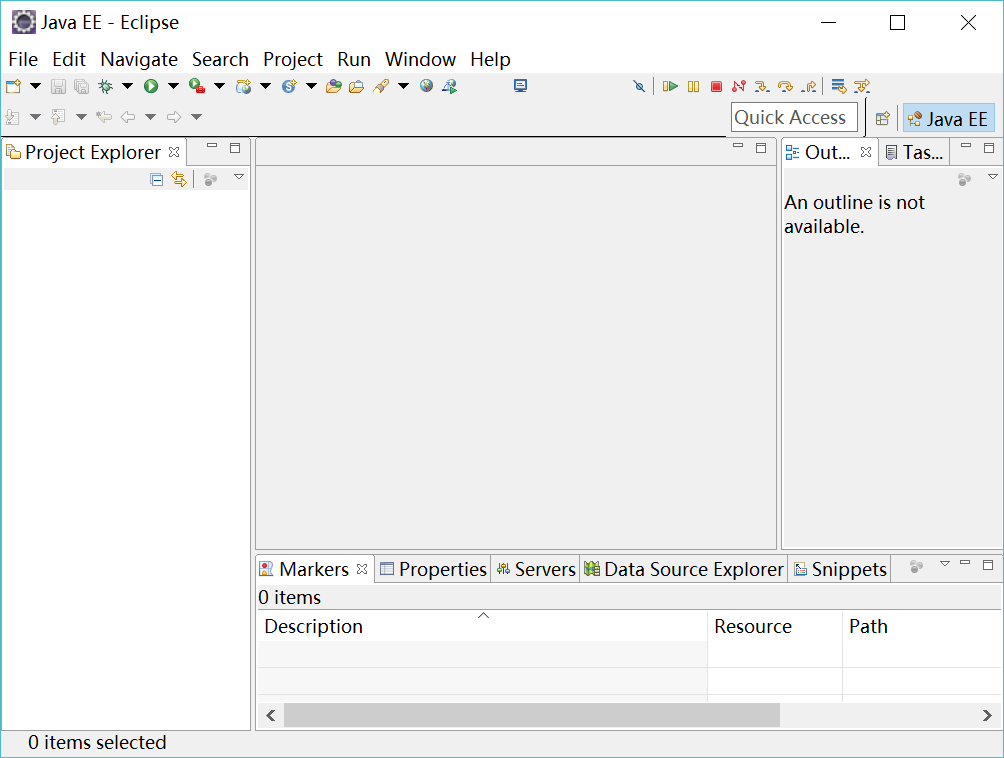
Task: Click the Path column header
Action: pos(922,625)
